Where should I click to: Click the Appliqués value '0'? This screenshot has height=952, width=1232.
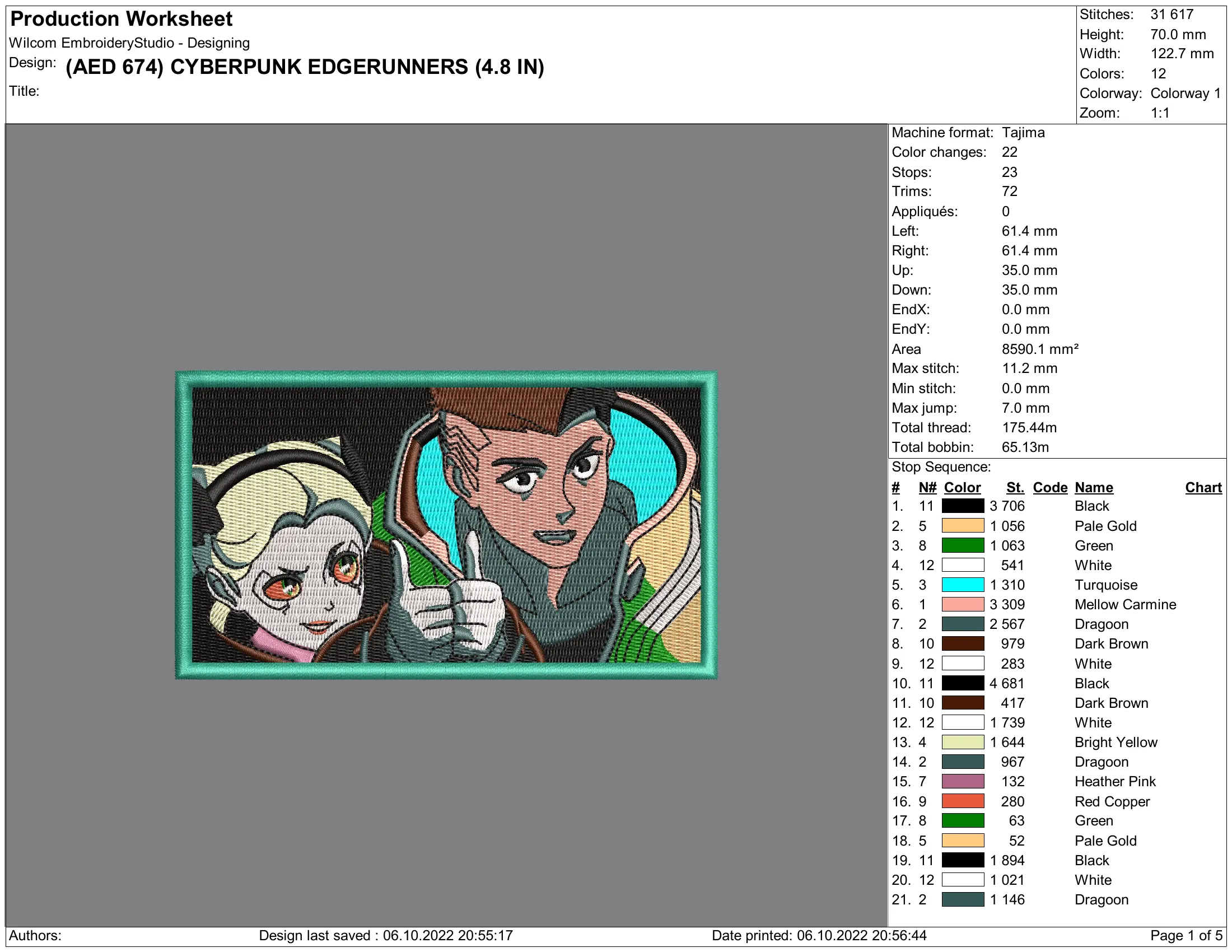[x=1005, y=212]
